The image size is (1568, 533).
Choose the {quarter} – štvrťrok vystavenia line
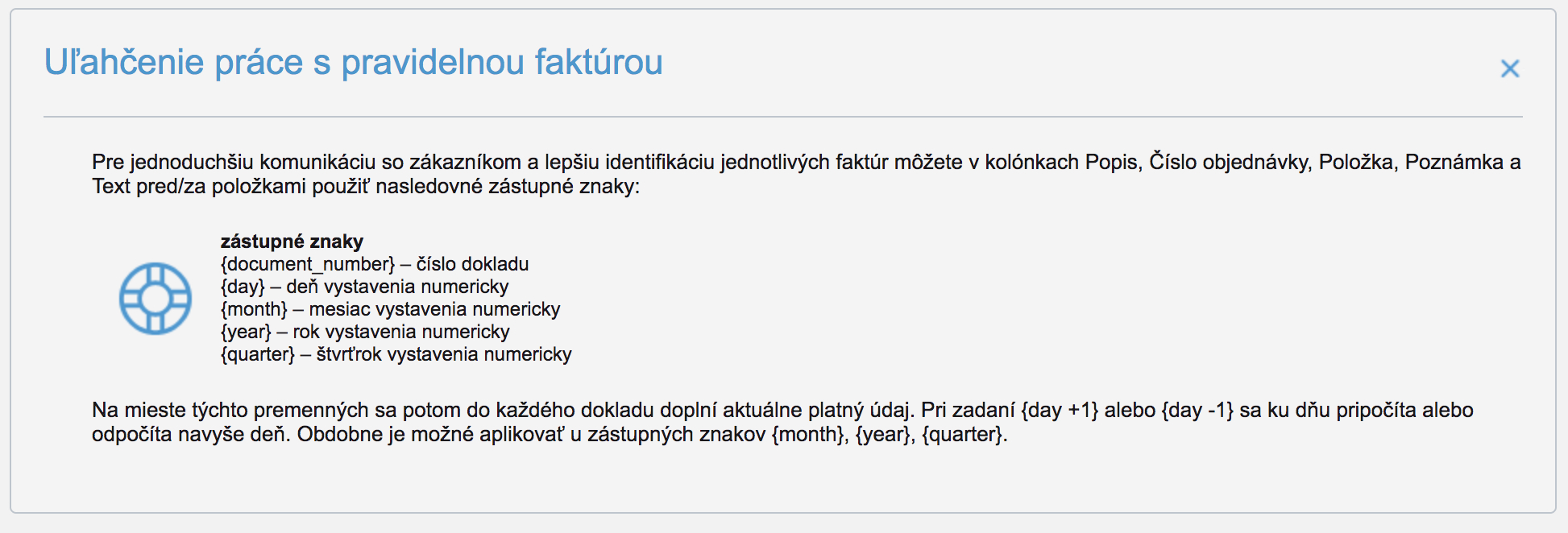[x=396, y=354]
